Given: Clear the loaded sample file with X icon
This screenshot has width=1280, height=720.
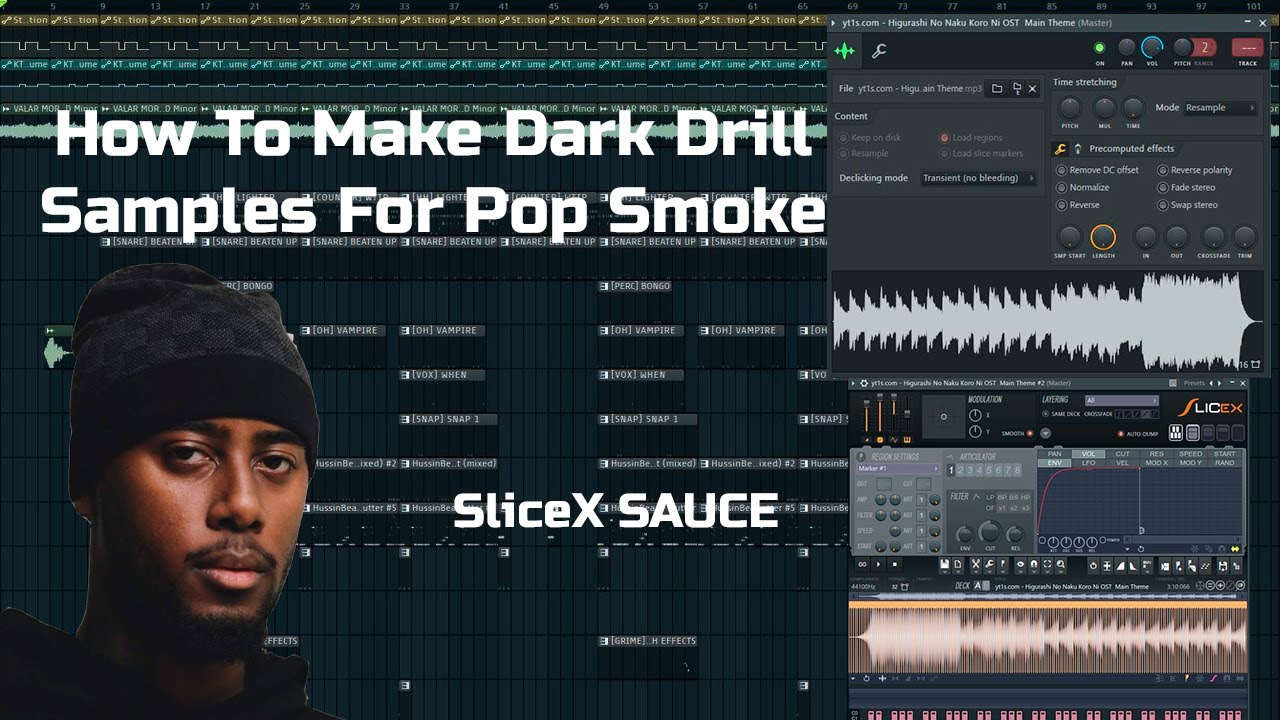Looking at the screenshot, I should pyautogui.click(x=1033, y=89).
